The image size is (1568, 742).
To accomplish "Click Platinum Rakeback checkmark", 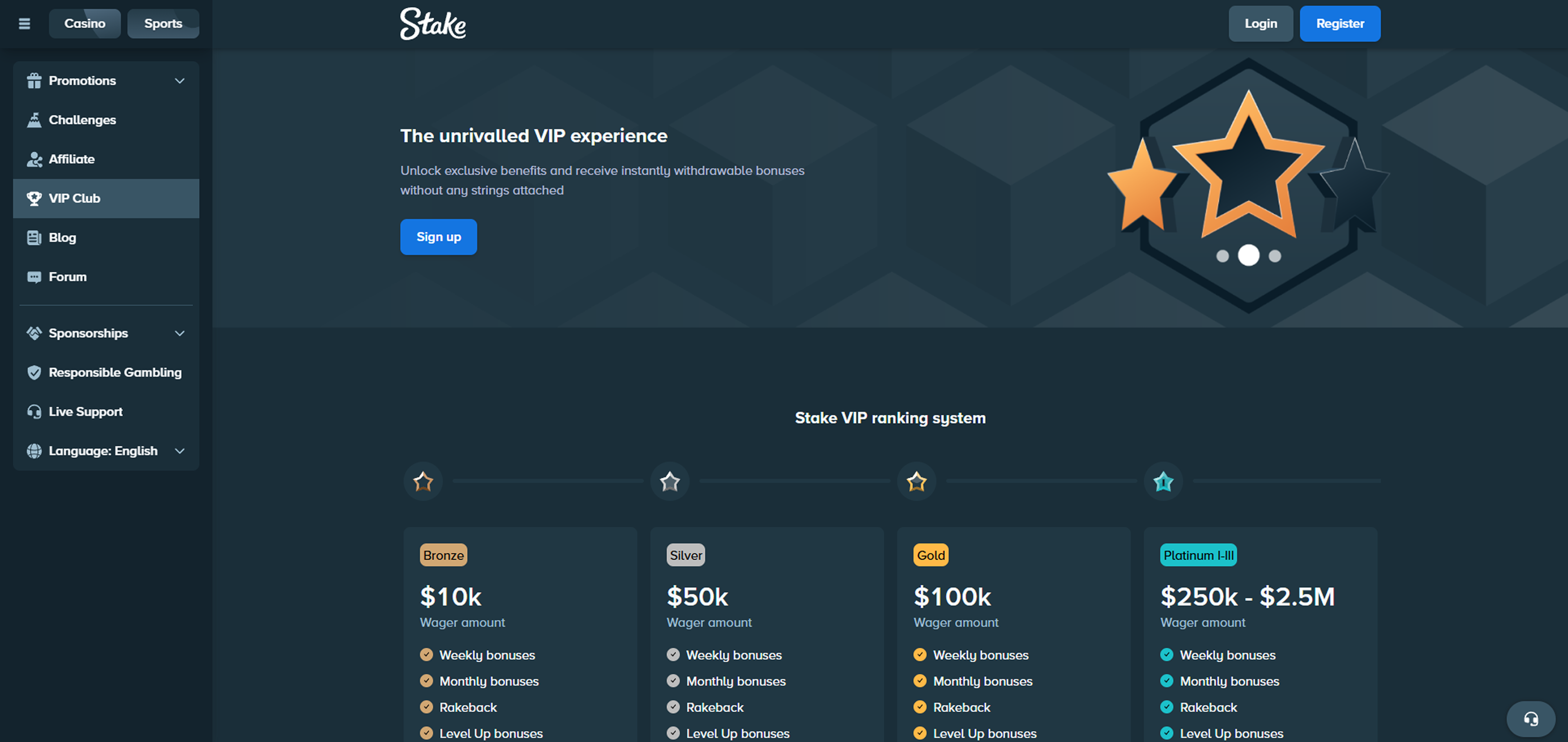I will [1167, 707].
